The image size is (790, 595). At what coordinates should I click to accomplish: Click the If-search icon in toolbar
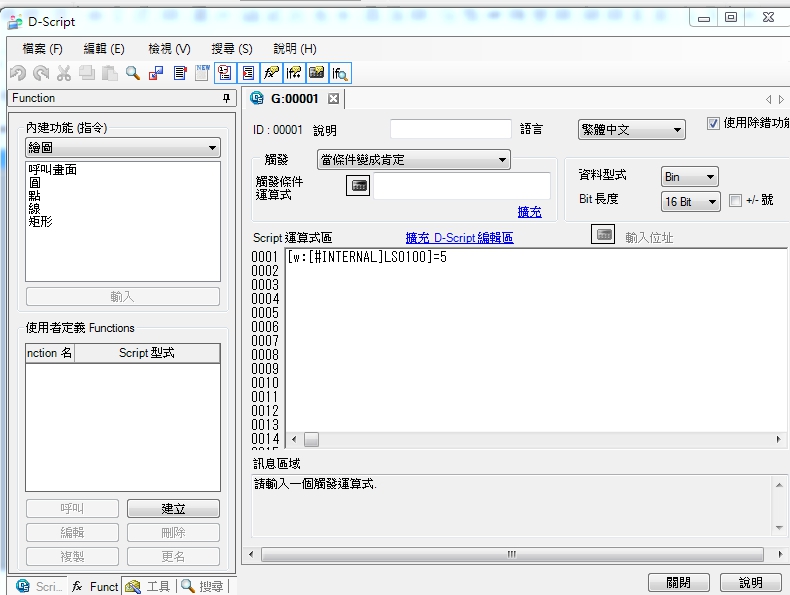point(340,73)
